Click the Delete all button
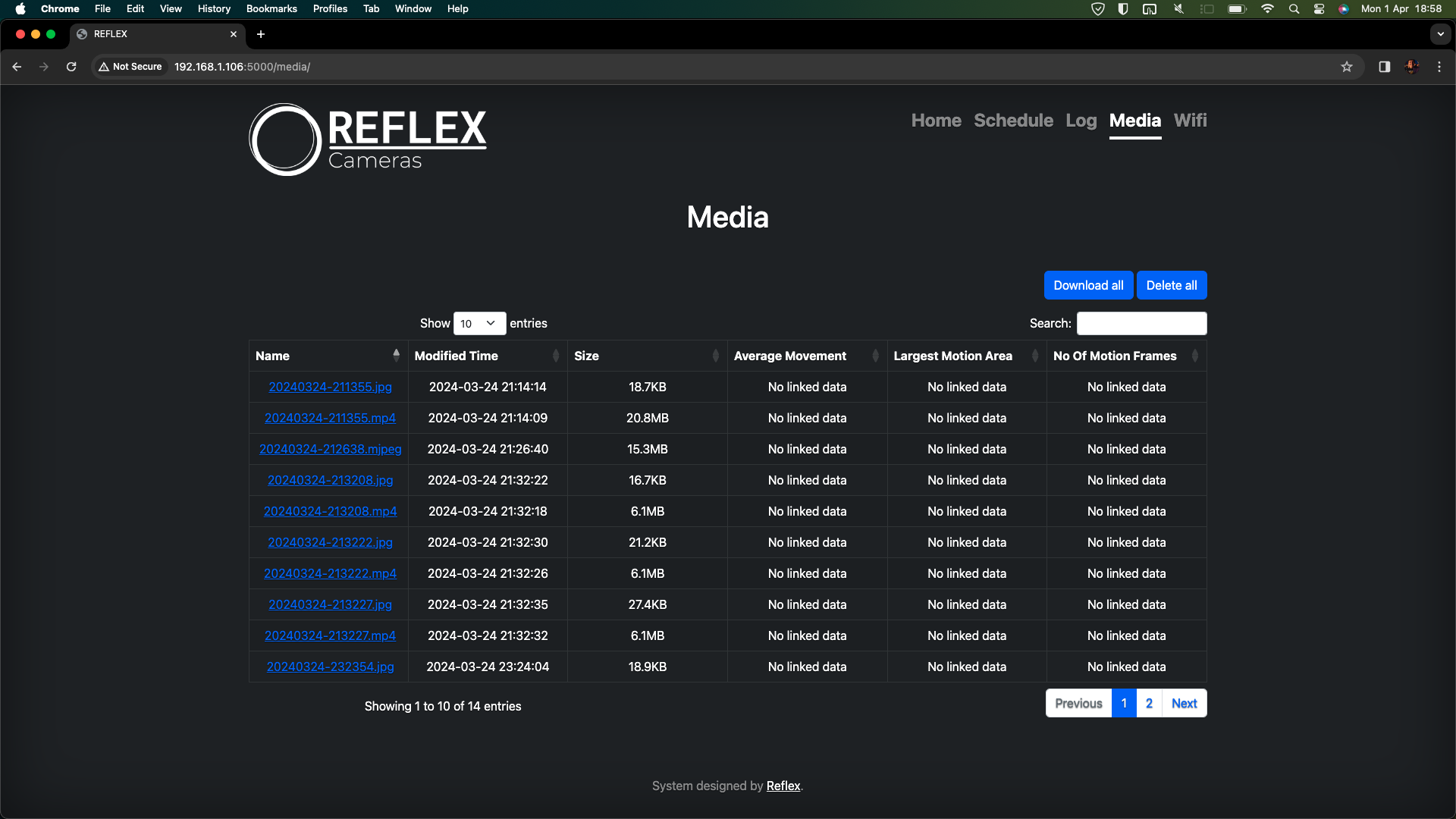The image size is (1456, 819). tap(1172, 285)
